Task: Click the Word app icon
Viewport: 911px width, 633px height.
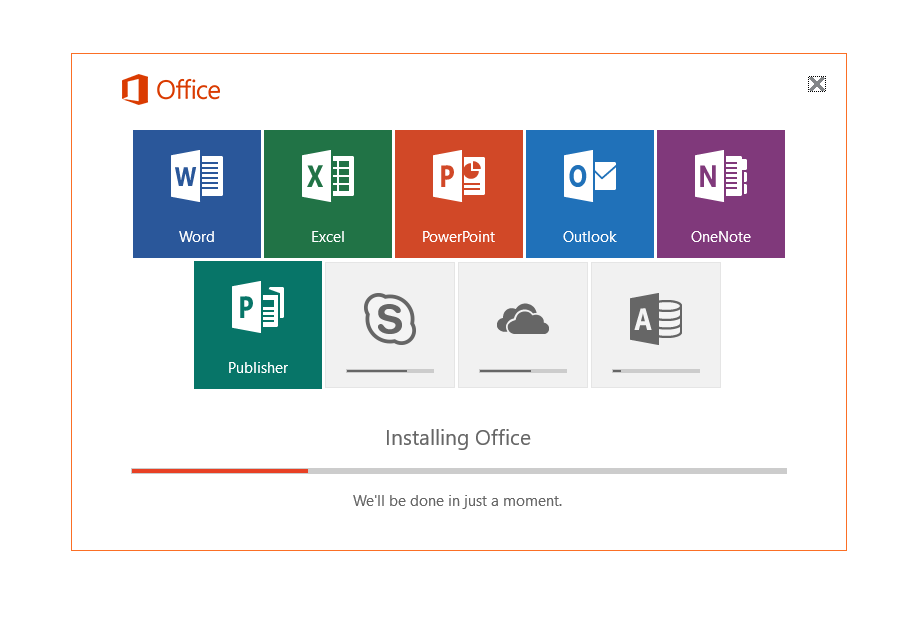Action: [197, 177]
